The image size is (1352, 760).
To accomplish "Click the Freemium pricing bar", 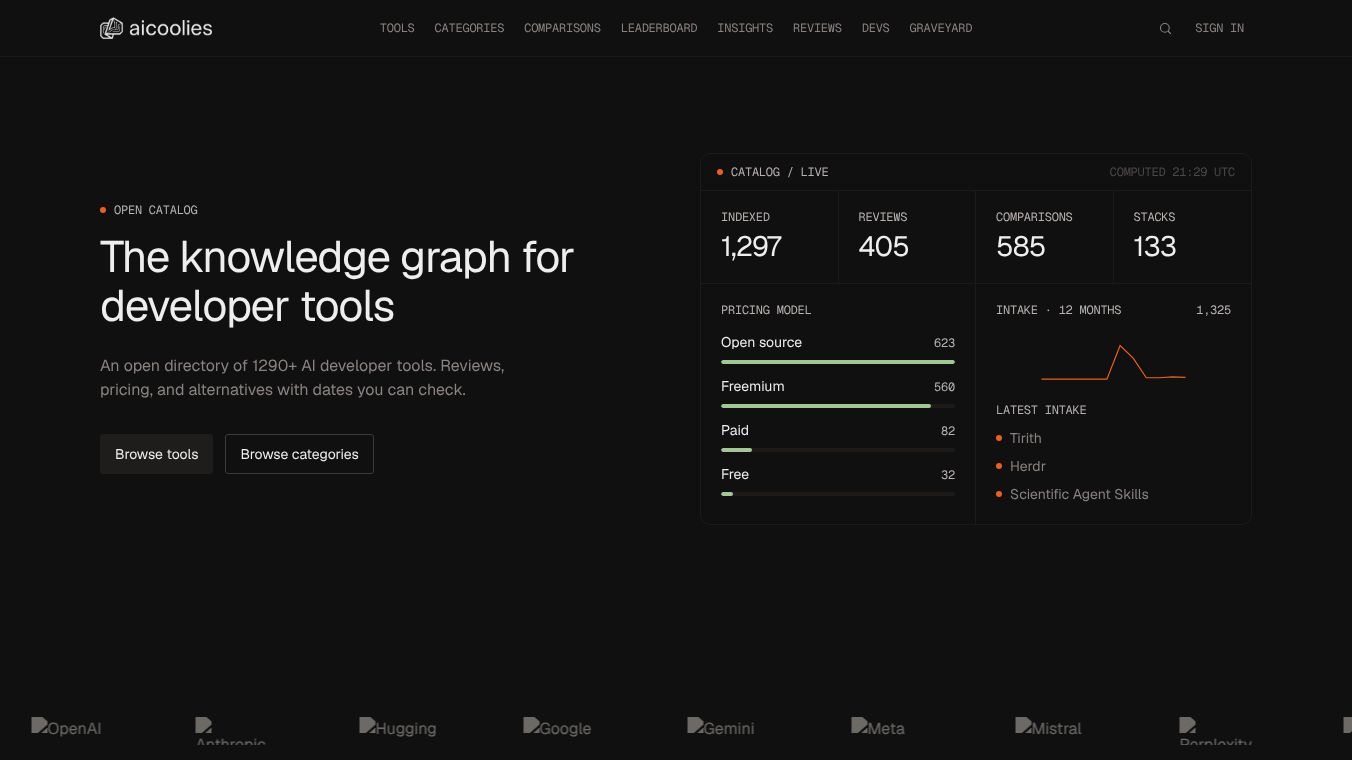I will click(x=838, y=406).
